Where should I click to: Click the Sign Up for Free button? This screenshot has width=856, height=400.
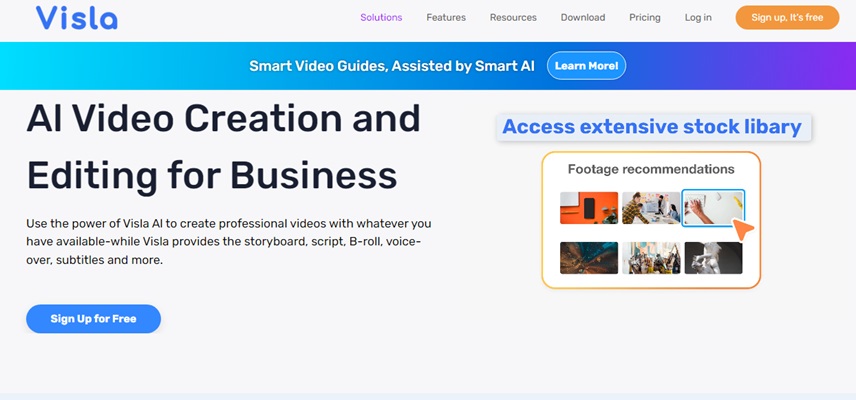93,319
